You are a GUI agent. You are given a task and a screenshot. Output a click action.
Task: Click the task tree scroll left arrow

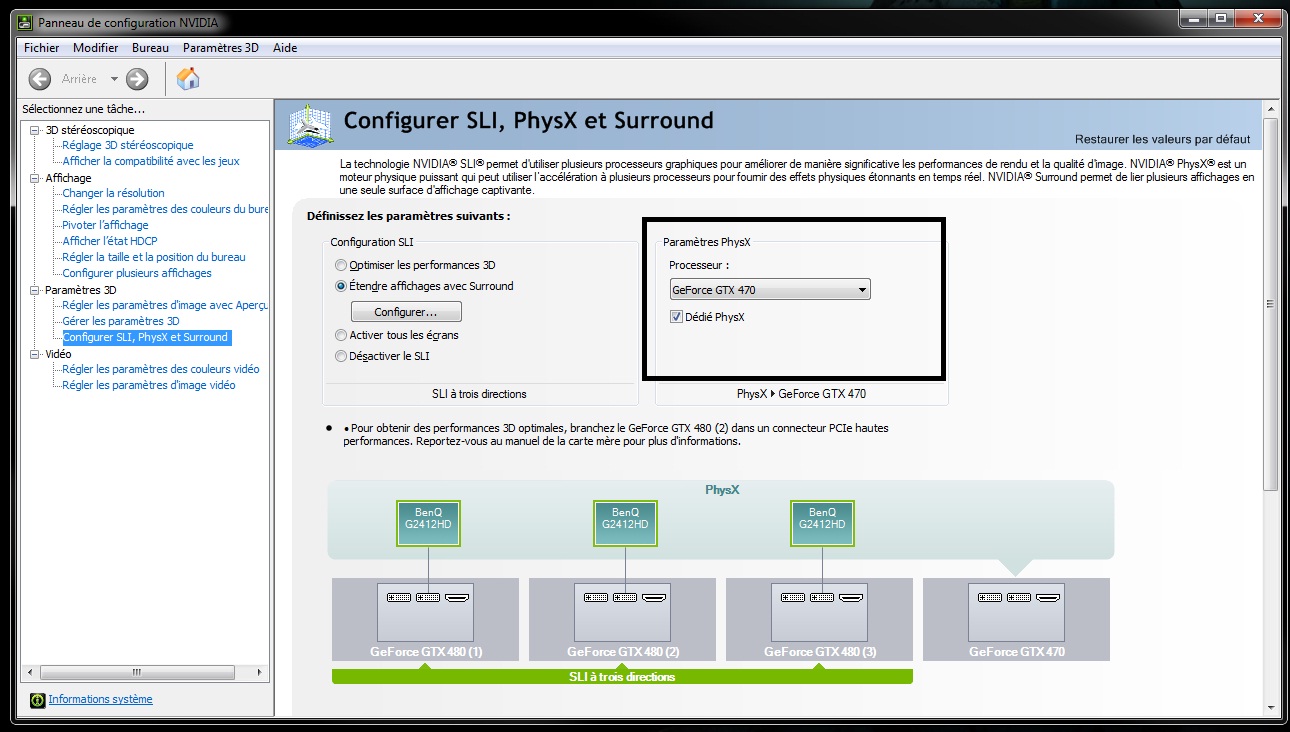click(29, 673)
